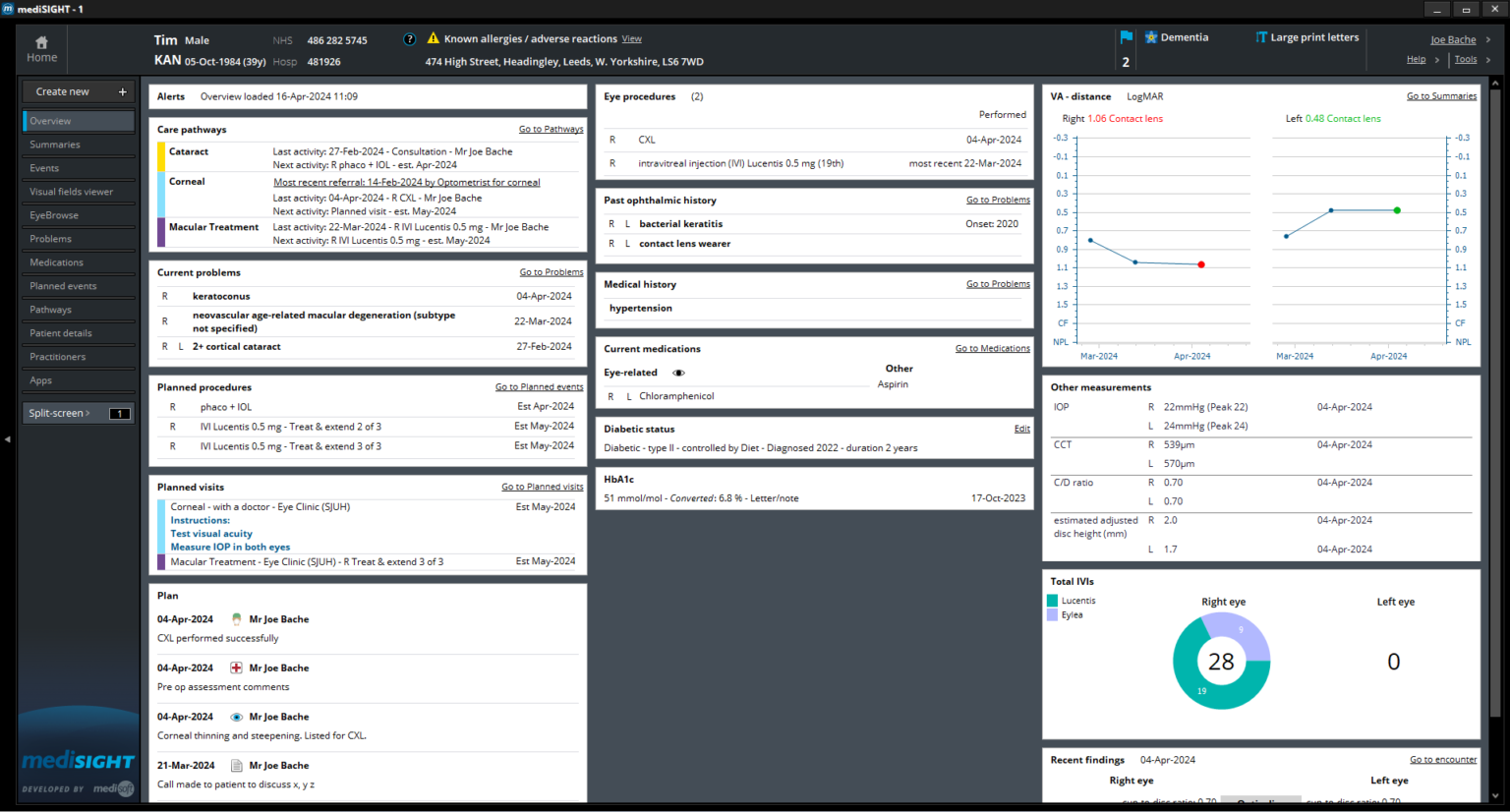Select the Large print letters icon
Viewport: 1510px width, 812px height.
coord(1259,36)
